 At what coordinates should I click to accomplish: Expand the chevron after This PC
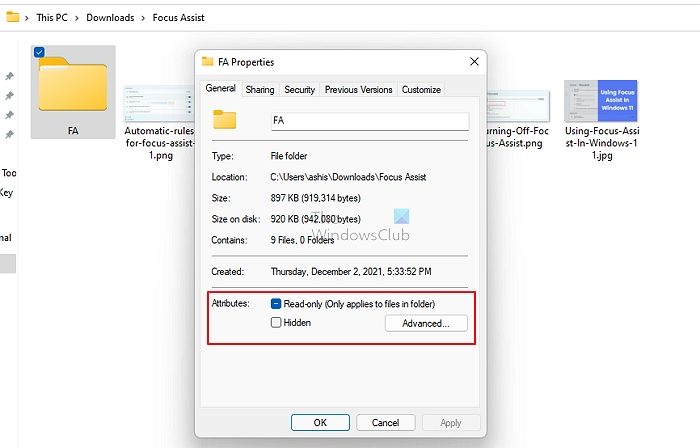coord(77,18)
